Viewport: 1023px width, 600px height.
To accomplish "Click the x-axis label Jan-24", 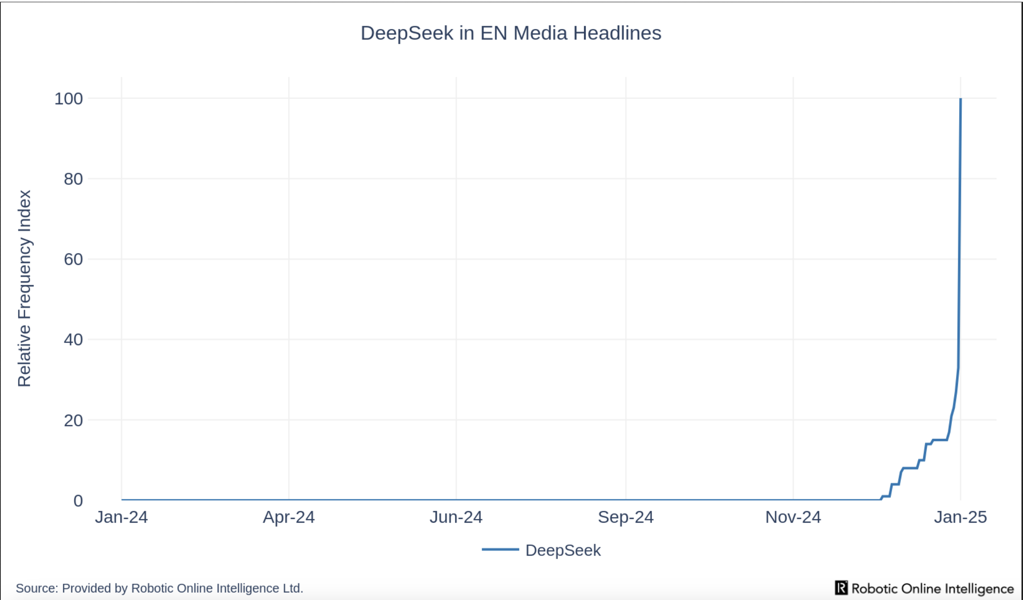I will [121, 517].
